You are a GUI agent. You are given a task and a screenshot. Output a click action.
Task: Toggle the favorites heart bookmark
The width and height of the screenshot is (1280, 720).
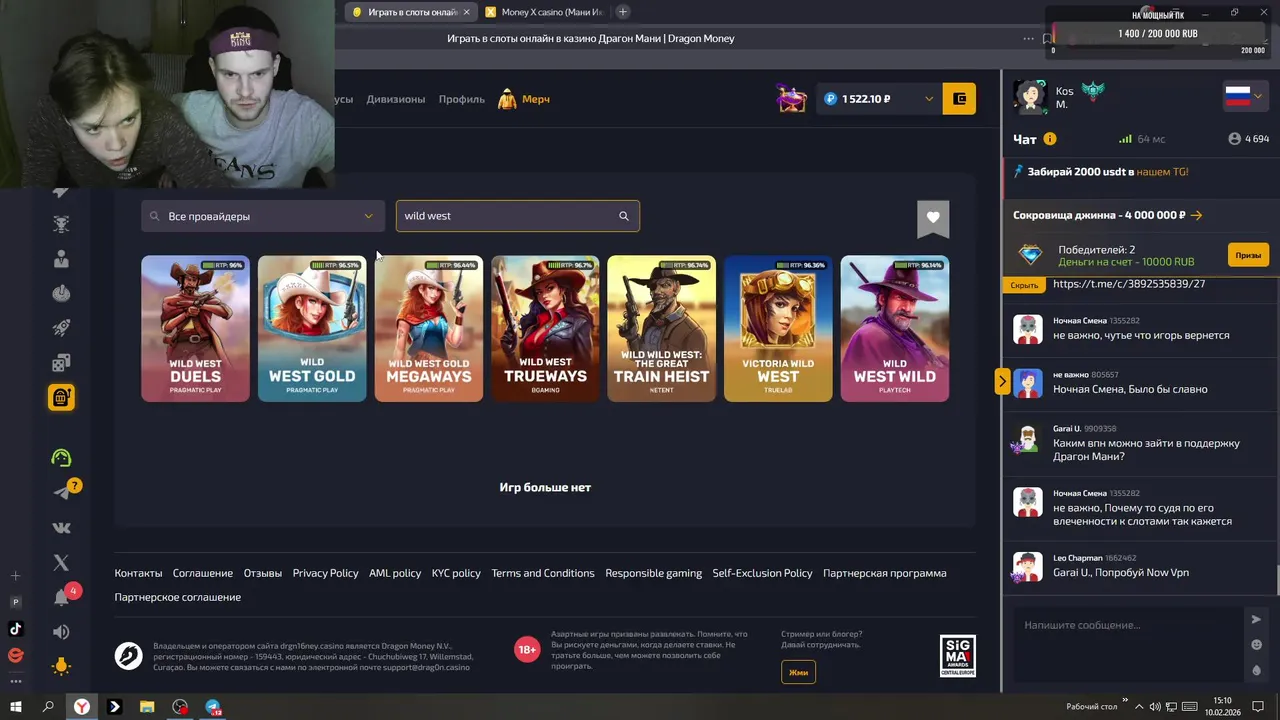(933, 218)
